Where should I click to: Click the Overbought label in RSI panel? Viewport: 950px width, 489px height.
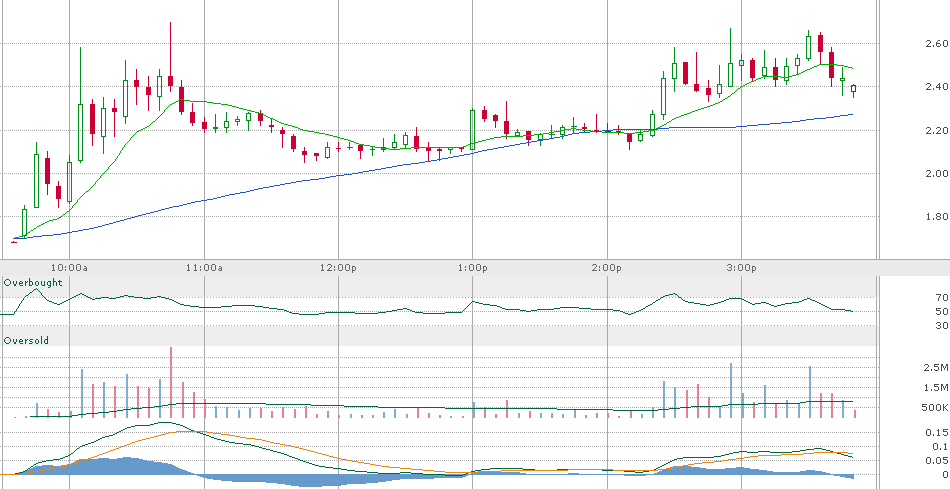pos(33,282)
